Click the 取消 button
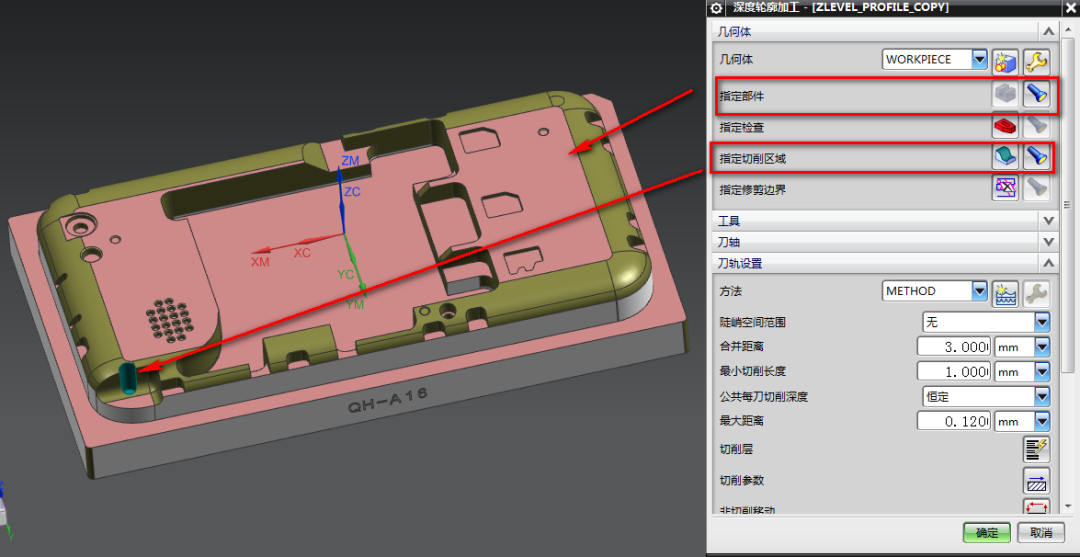This screenshot has height=557, width=1080. pyautogui.click(x=1041, y=533)
